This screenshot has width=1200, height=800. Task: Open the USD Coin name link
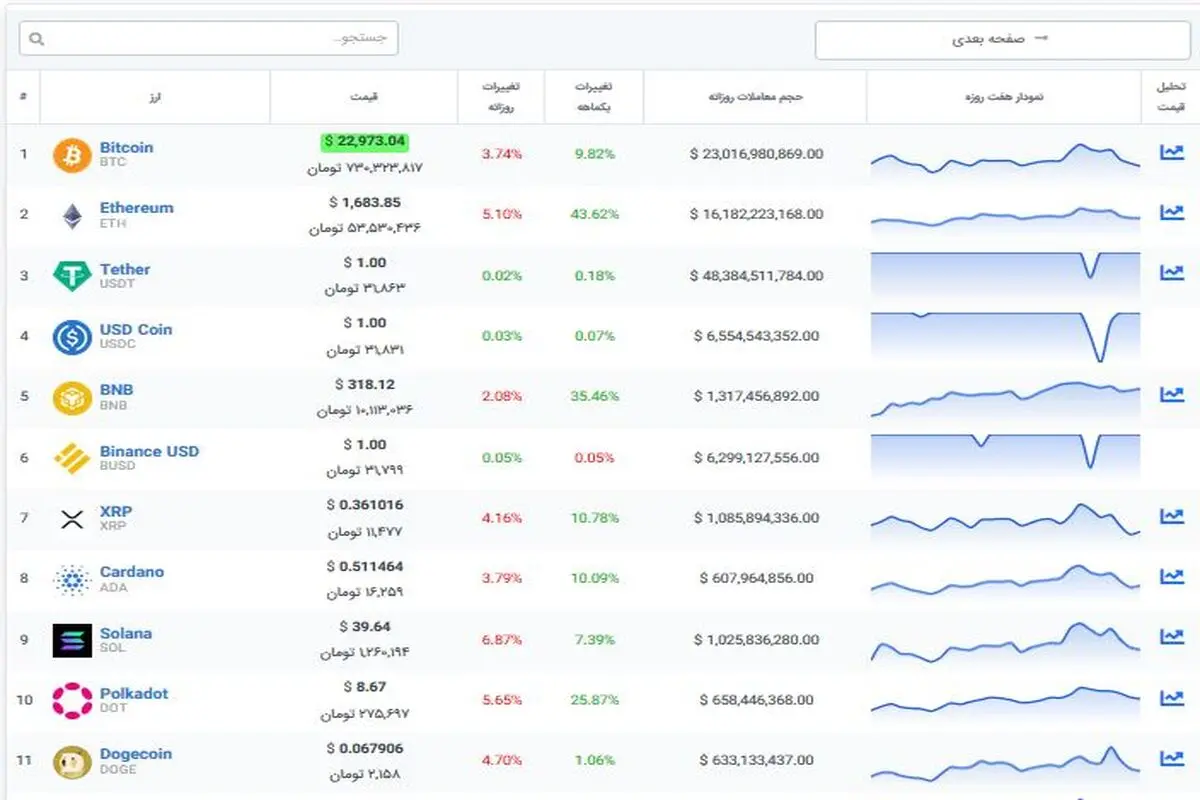(x=136, y=329)
